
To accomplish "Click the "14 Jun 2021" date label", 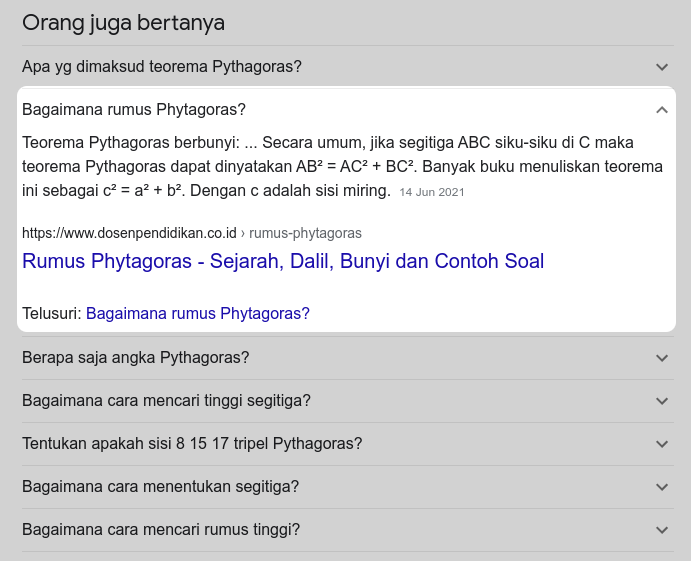I will pyautogui.click(x=431, y=191).
